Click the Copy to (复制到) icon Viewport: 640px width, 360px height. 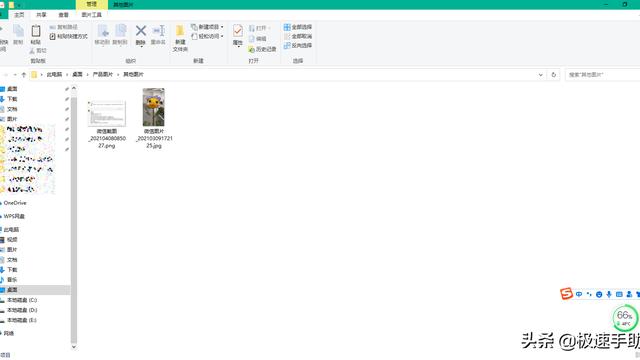[120, 31]
